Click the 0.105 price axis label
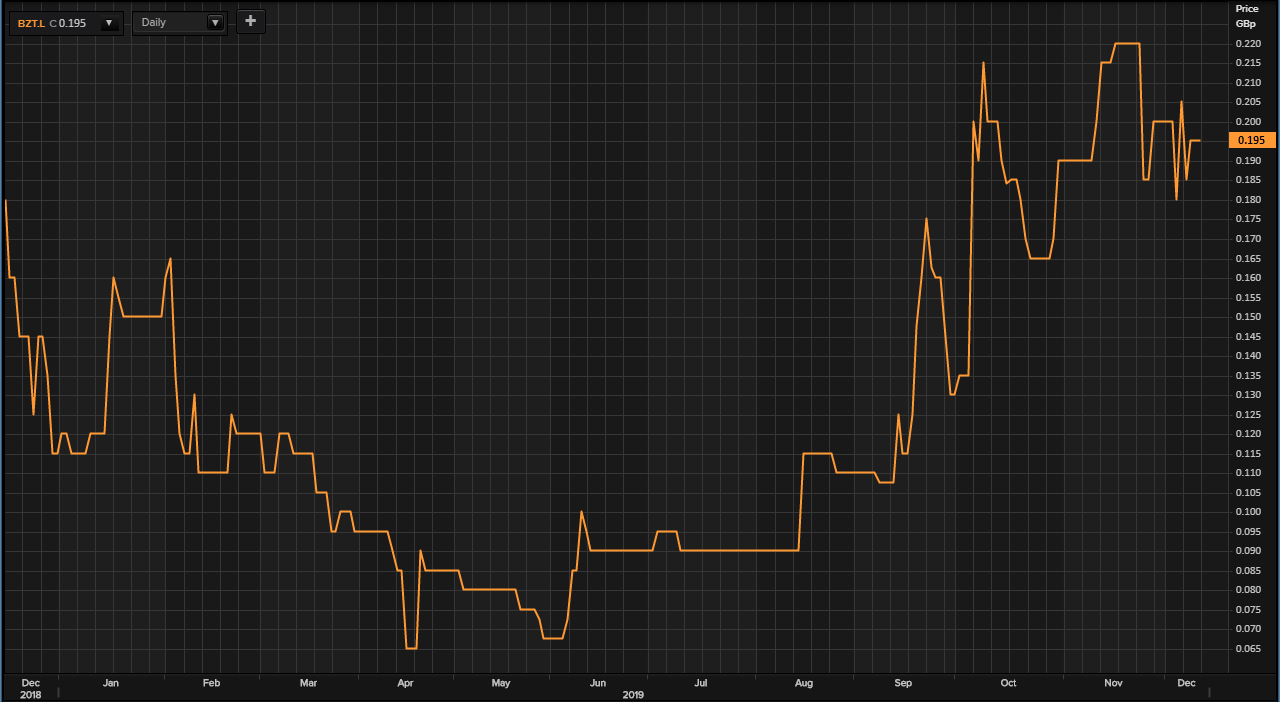 (1248, 492)
